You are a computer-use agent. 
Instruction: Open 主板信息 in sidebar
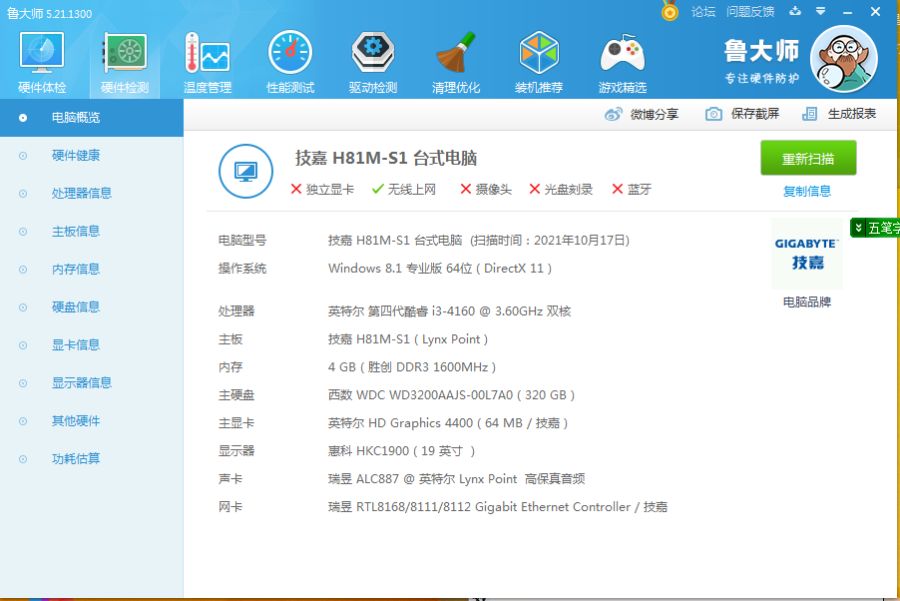pos(92,231)
